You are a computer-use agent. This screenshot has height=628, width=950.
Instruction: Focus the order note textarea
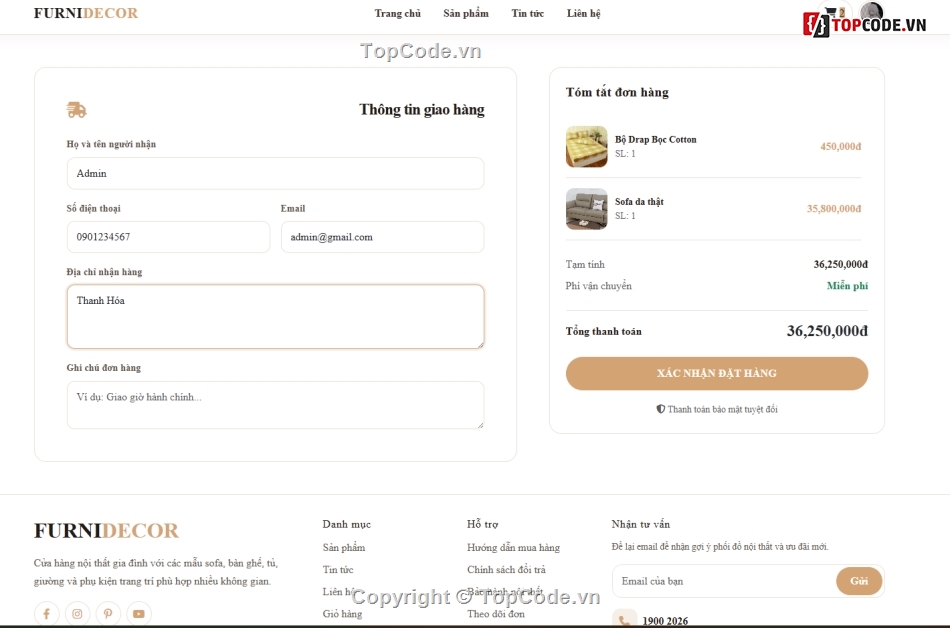tap(276, 405)
